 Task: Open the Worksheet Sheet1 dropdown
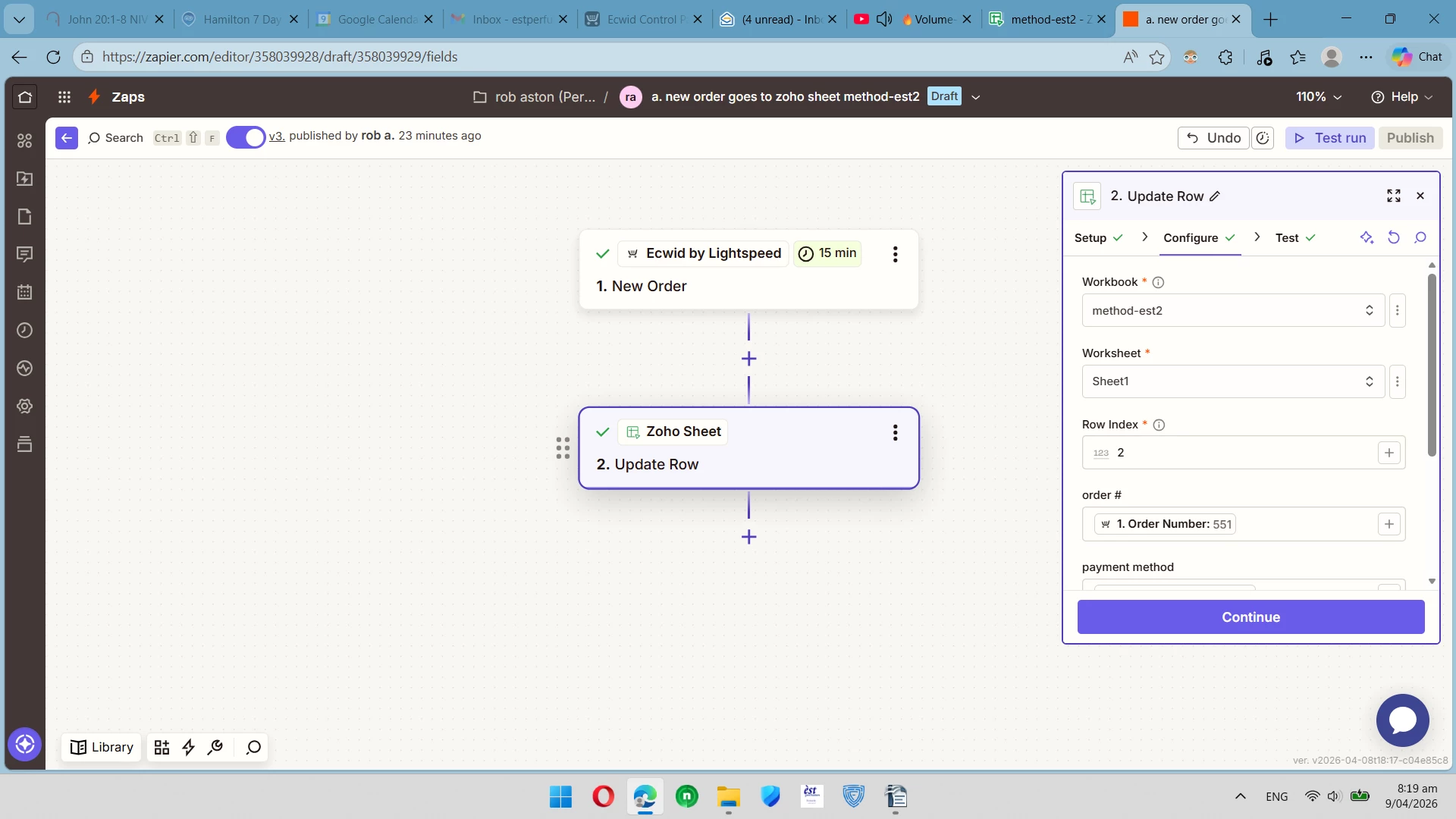click(1232, 381)
